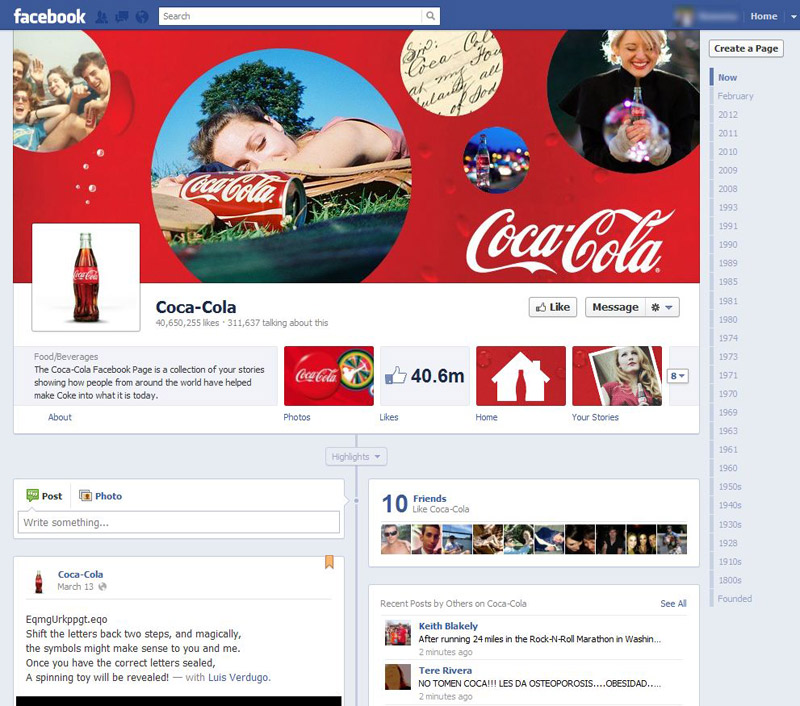The height and width of the screenshot is (706, 800).
Task: Select the Post tab in composer
Action: click(x=44, y=495)
